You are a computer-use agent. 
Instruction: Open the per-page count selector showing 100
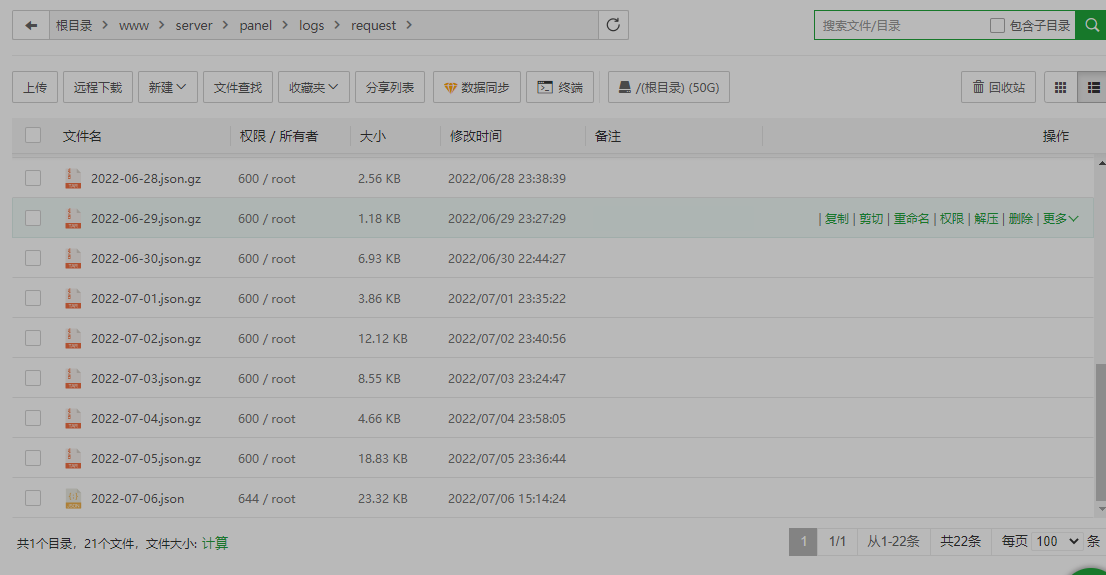click(x=1057, y=541)
